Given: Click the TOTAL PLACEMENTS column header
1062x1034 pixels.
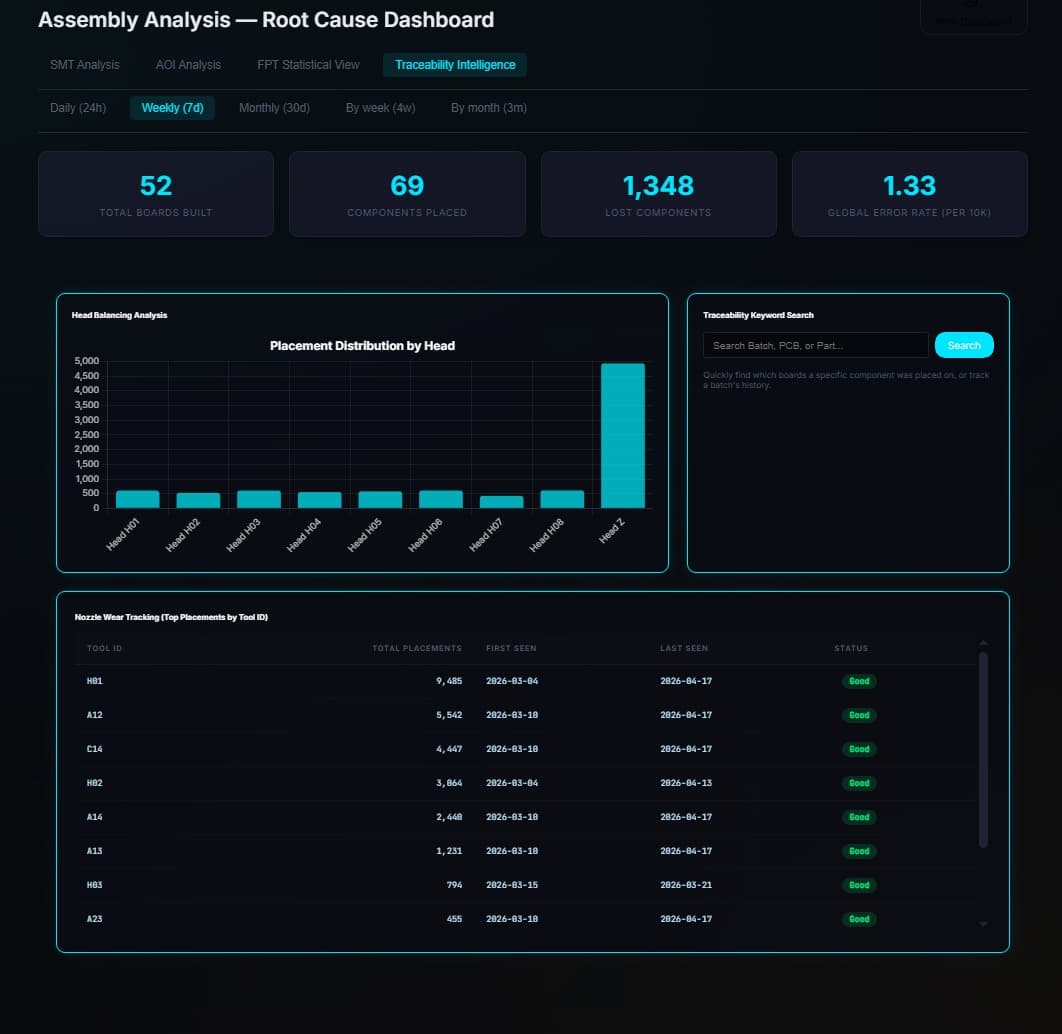Looking at the screenshot, I should 417,648.
